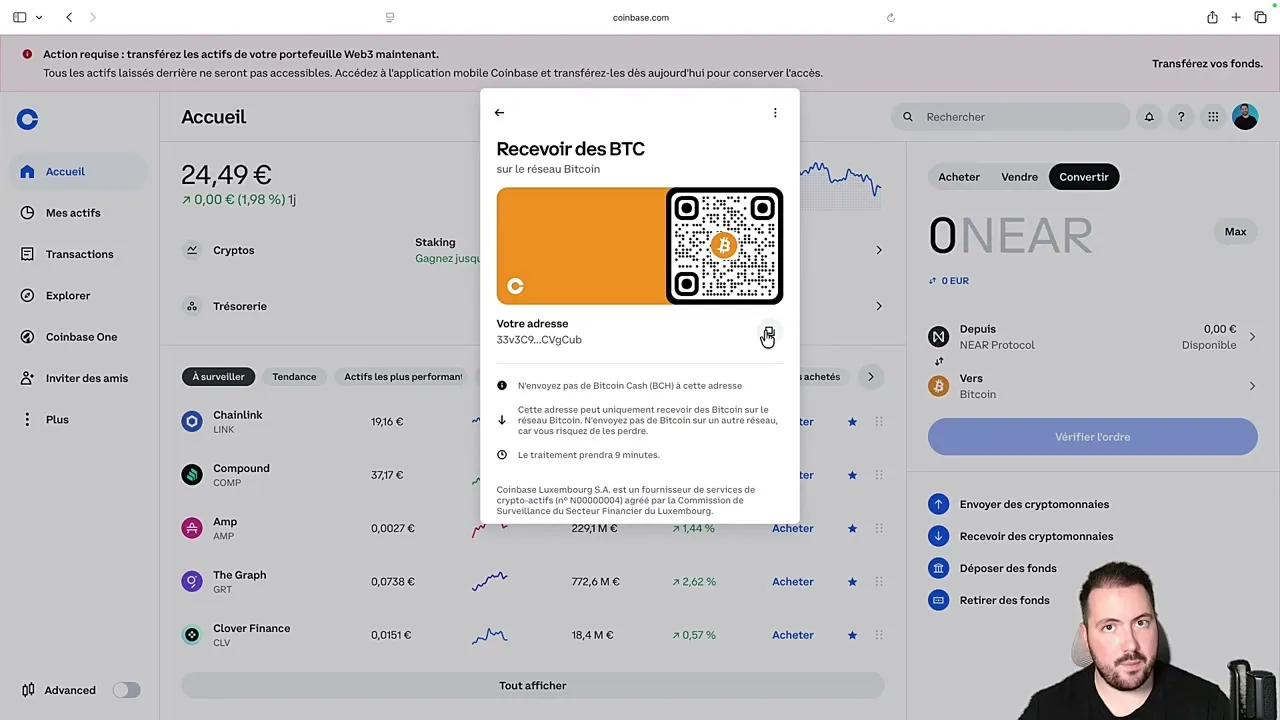This screenshot has width=1280, height=720.
Task: Open the three-dot menu in the modal
Action: point(775,112)
